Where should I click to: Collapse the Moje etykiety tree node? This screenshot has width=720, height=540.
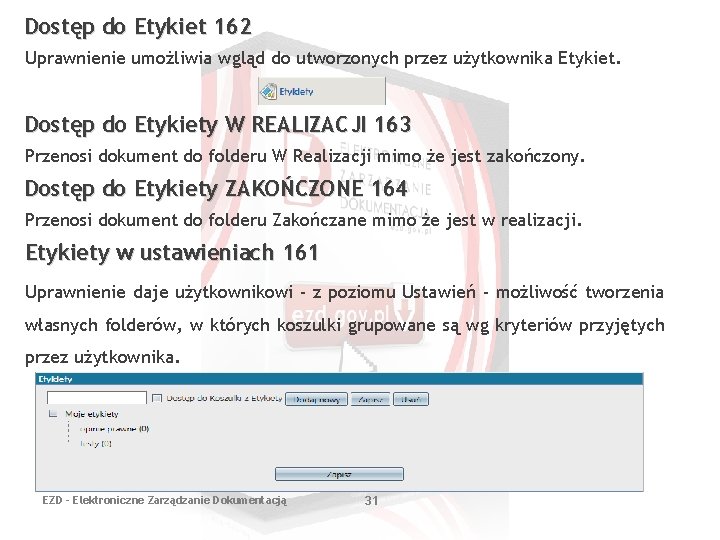click(53, 414)
